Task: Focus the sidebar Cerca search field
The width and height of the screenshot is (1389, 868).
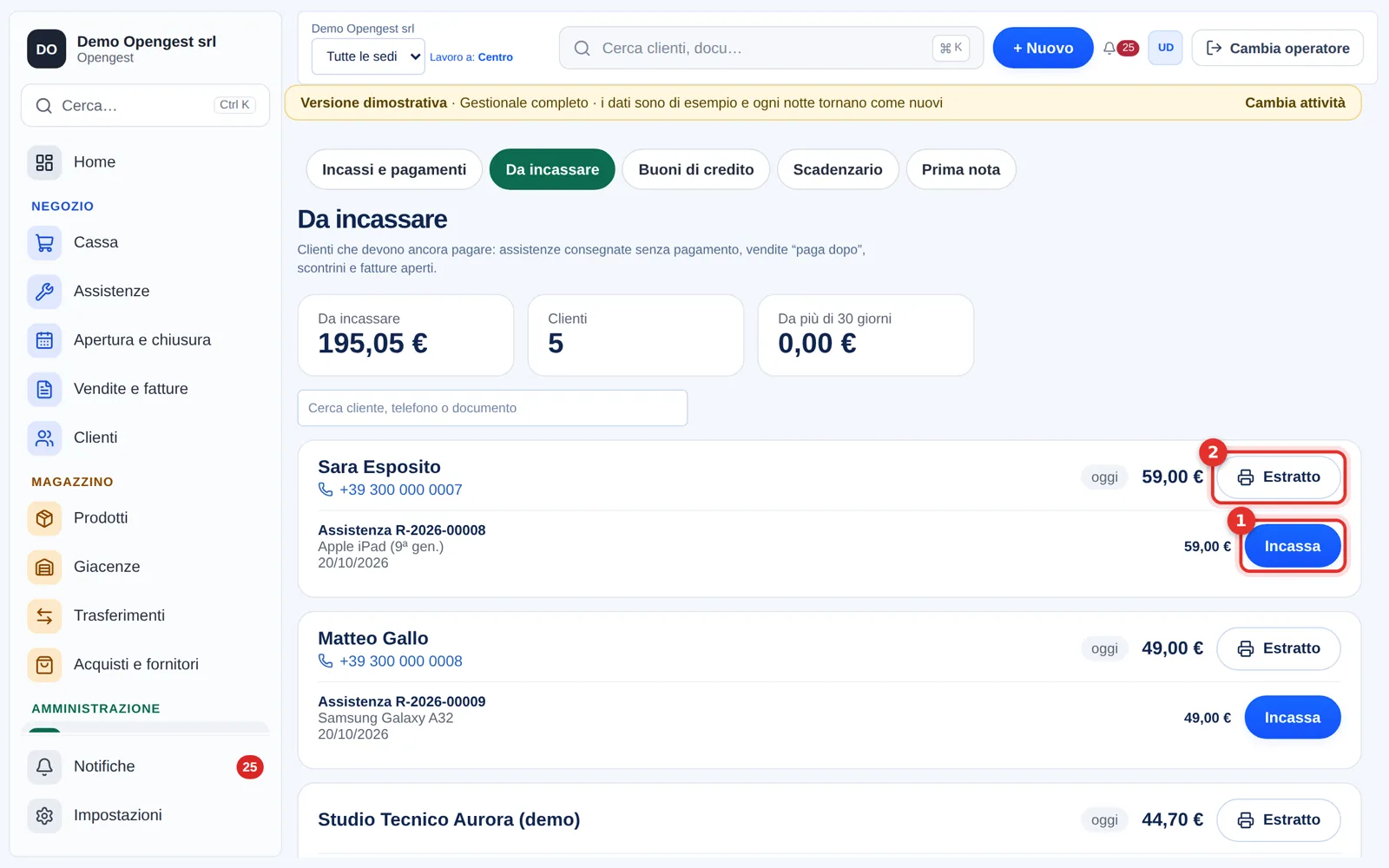Action: click(x=145, y=105)
